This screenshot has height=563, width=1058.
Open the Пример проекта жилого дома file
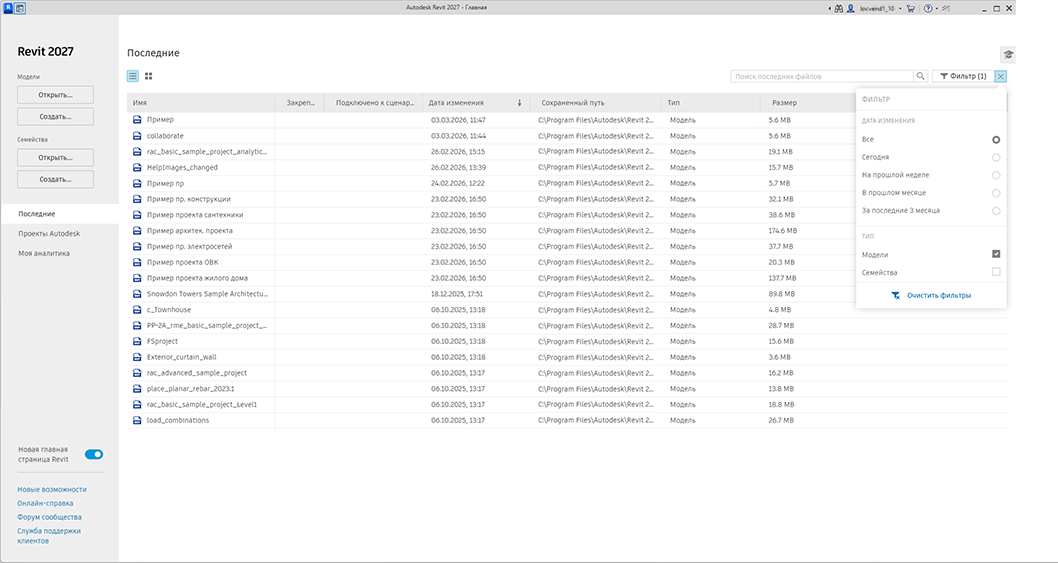point(197,278)
